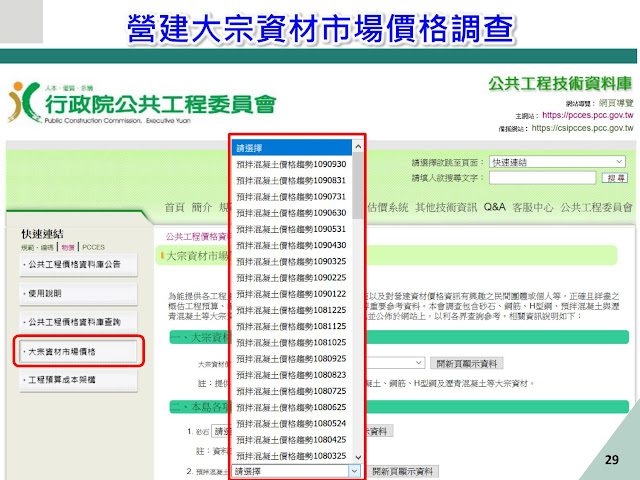Open the 公共工程委員會 menu item

coord(596,207)
